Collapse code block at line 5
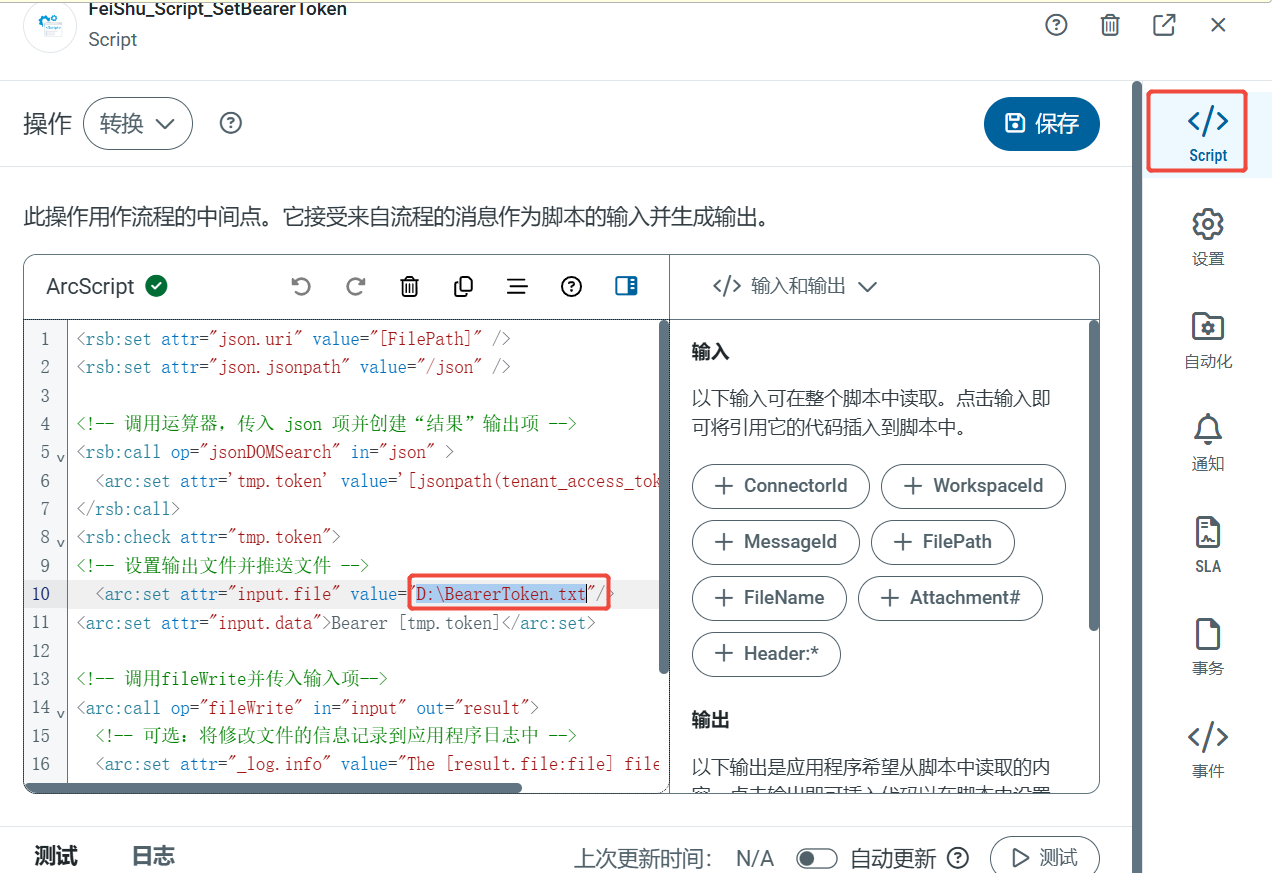This screenshot has width=1272, height=873. [x=61, y=458]
